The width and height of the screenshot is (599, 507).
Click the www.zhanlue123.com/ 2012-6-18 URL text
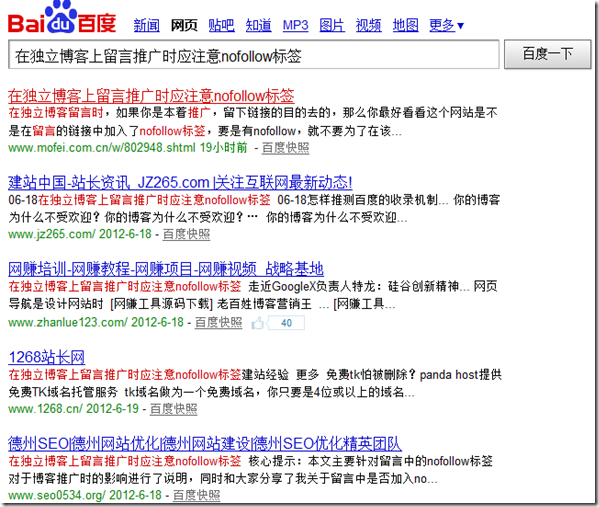click(x=96, y=322)
